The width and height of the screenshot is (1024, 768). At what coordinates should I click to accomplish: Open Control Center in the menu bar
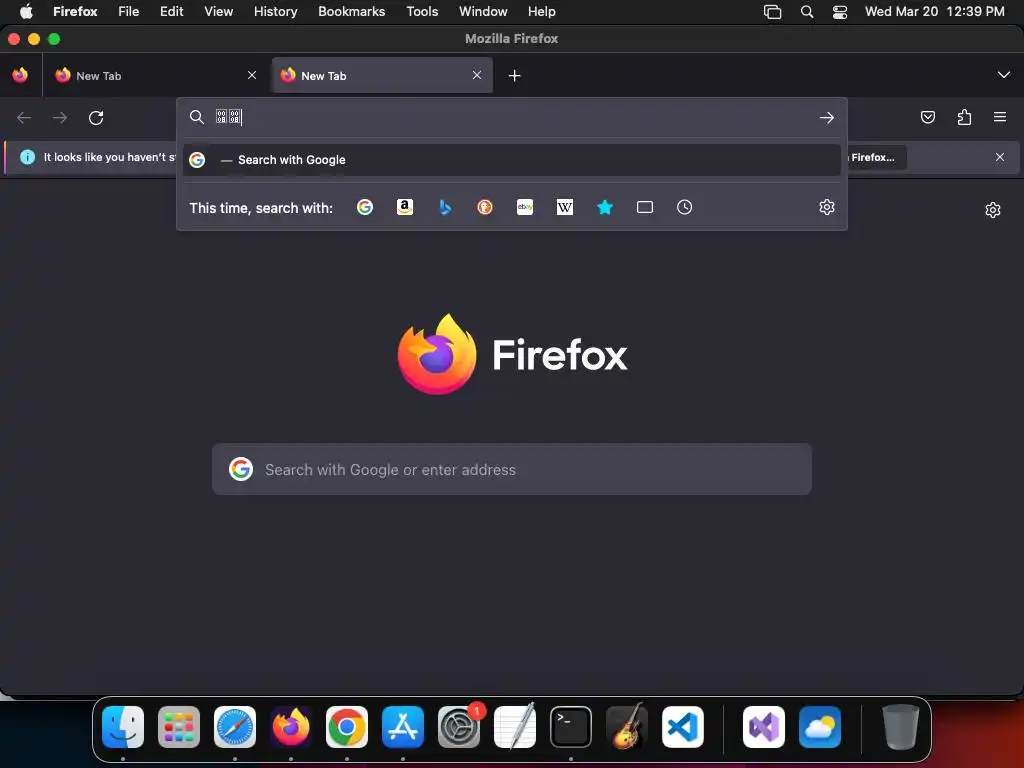pos(840,11)
